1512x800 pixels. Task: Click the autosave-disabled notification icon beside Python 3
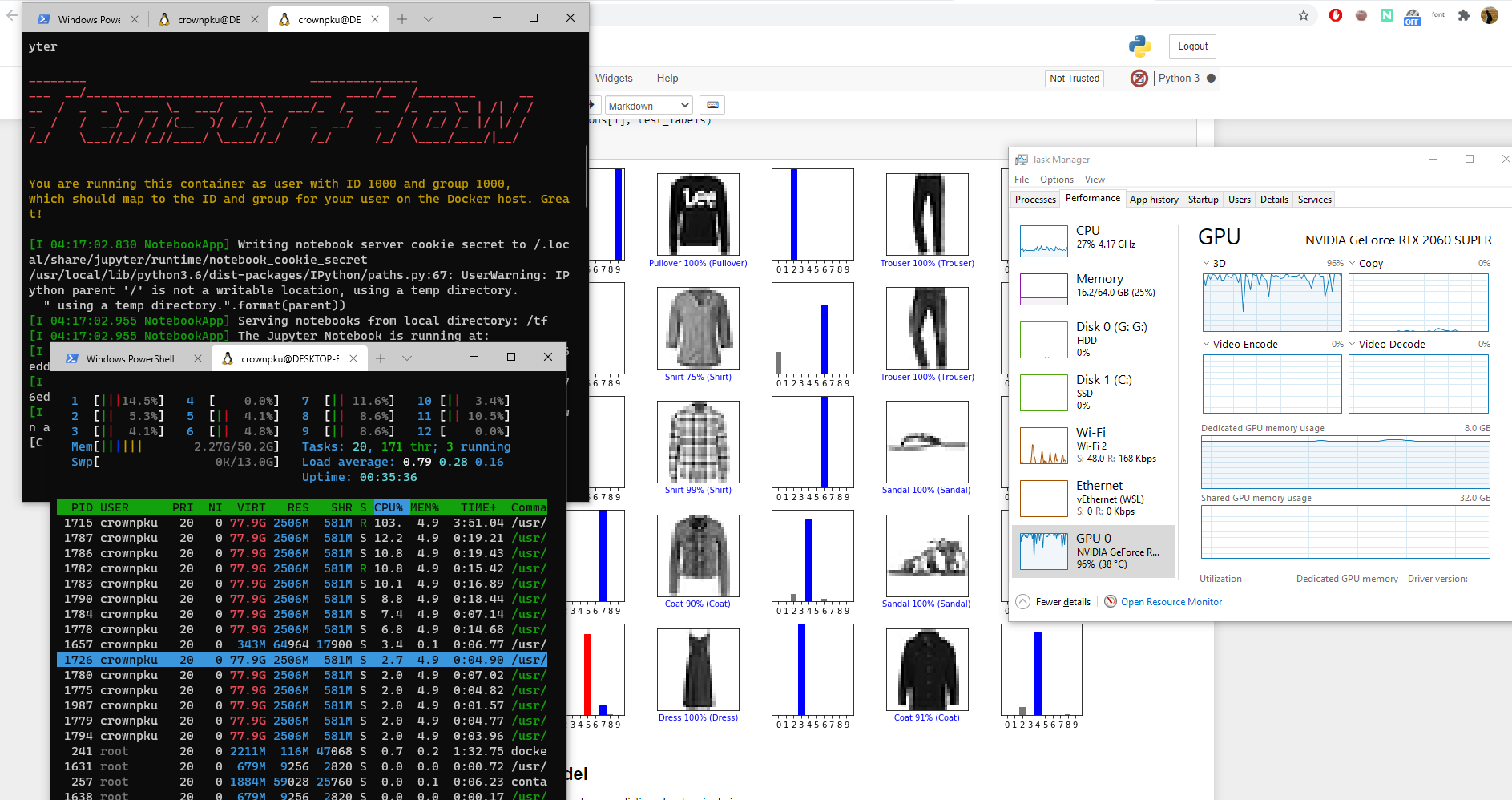tap(1139, 79)
